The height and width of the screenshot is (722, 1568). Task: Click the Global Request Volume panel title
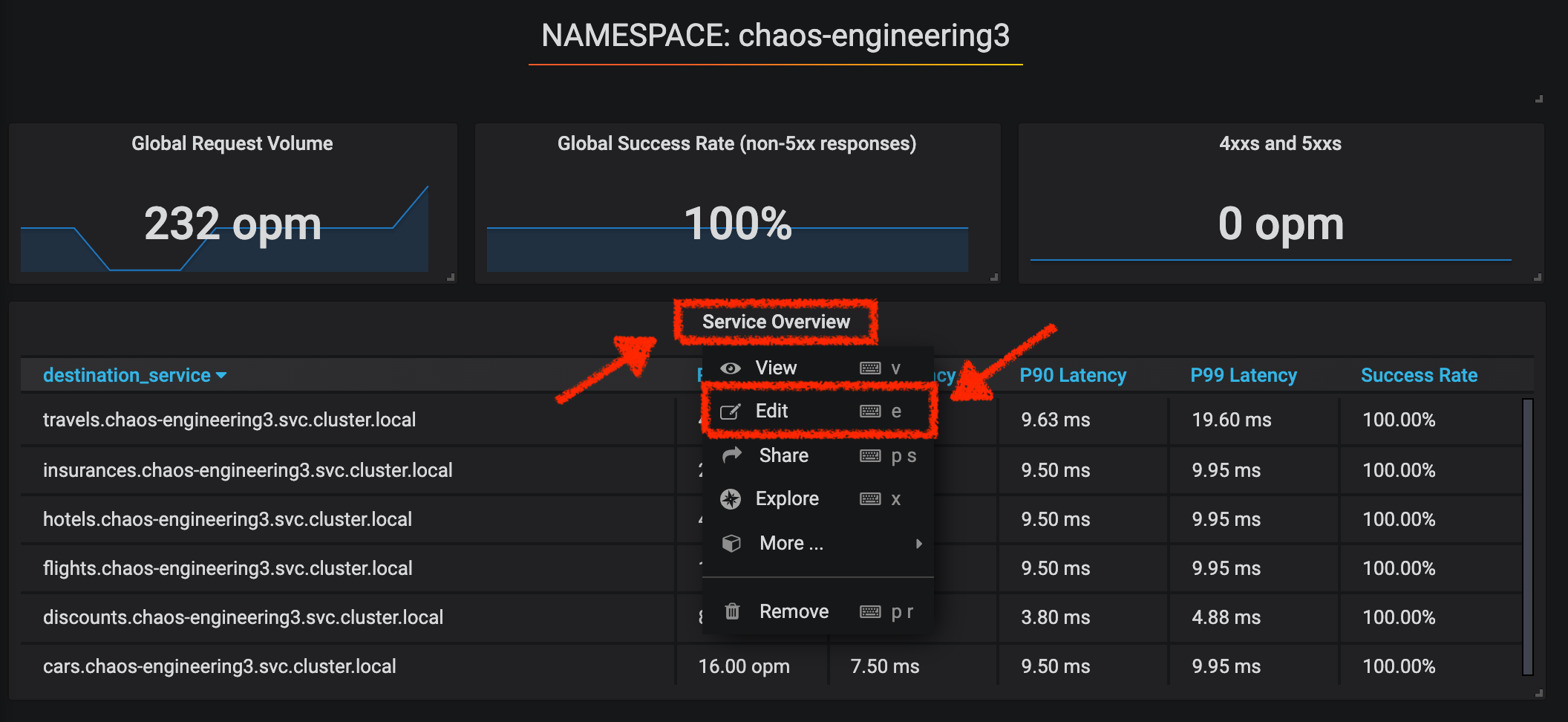pyautogui.click(x=232, y=143)
